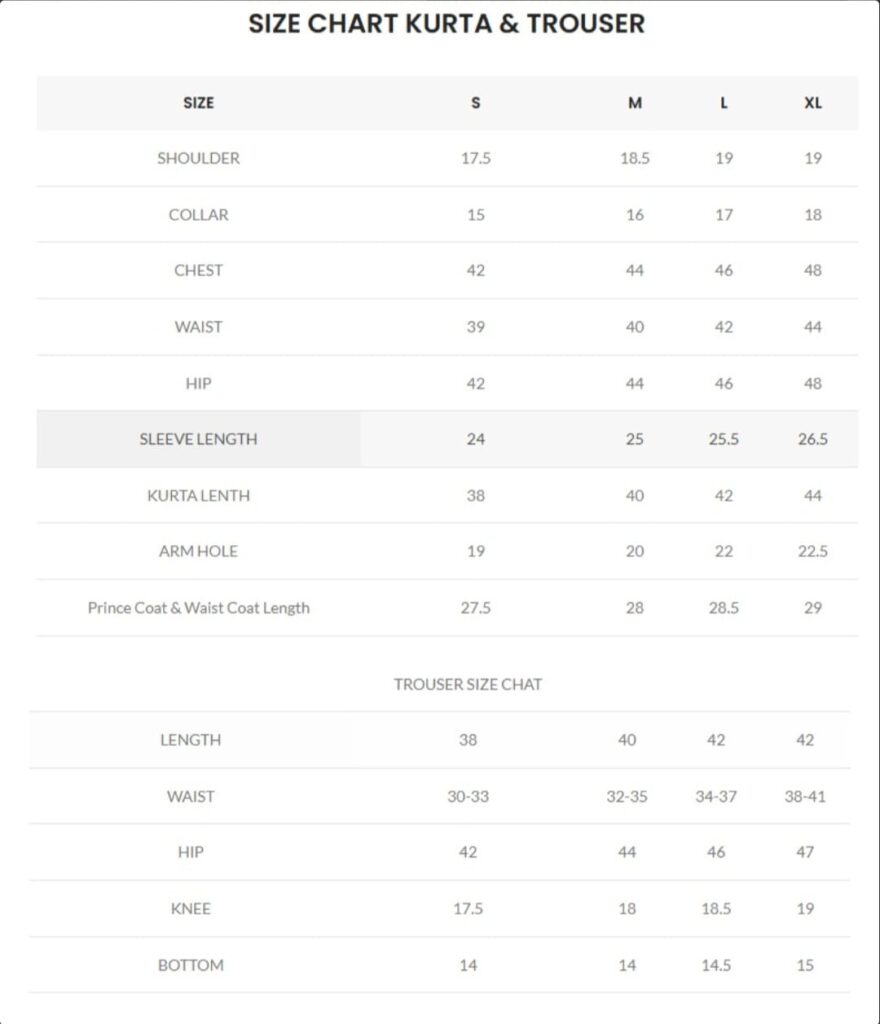Select the KURTA LENTH row label
The image size is (880, 1024).
click(198, 495)
